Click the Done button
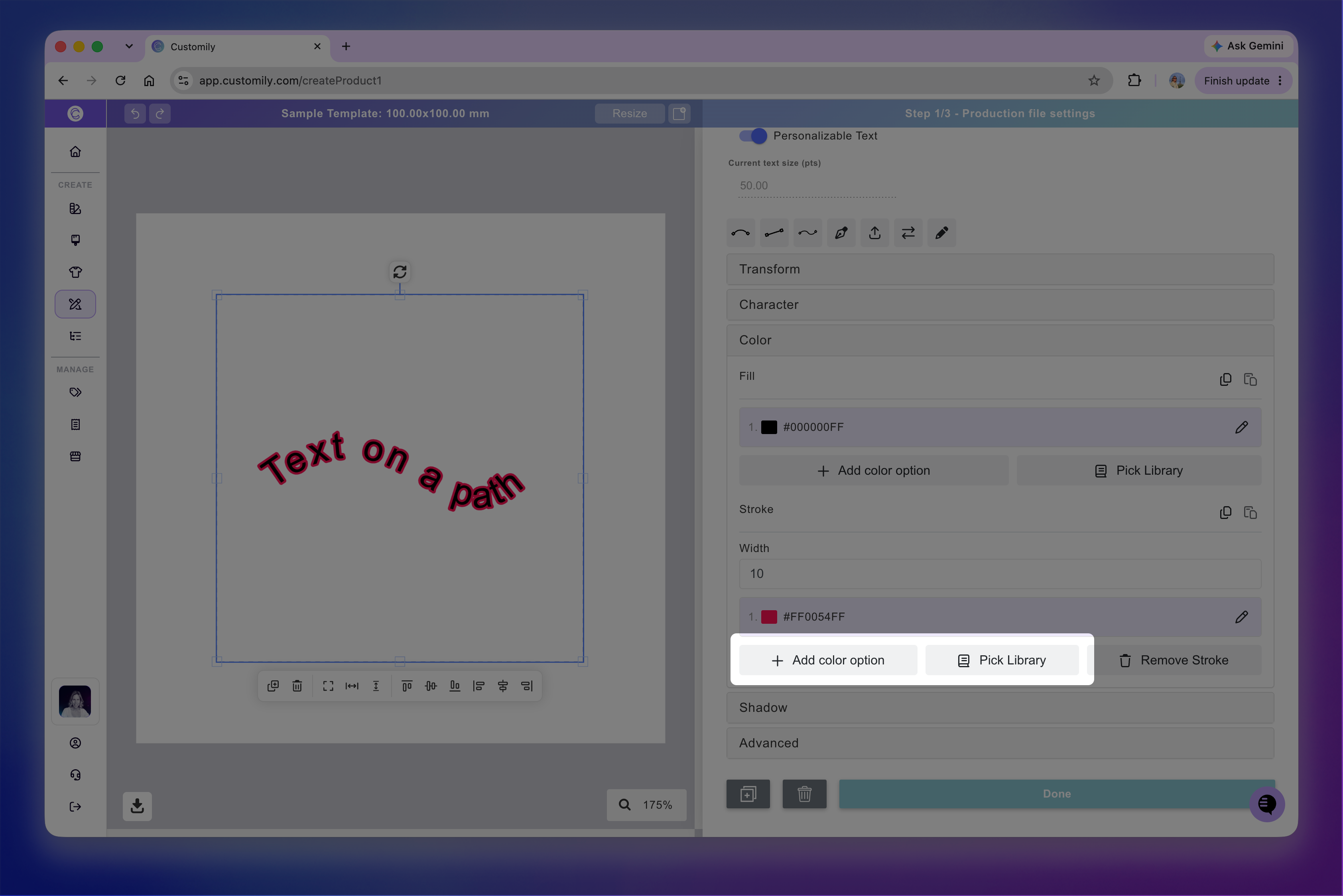 pos(1057,794)
